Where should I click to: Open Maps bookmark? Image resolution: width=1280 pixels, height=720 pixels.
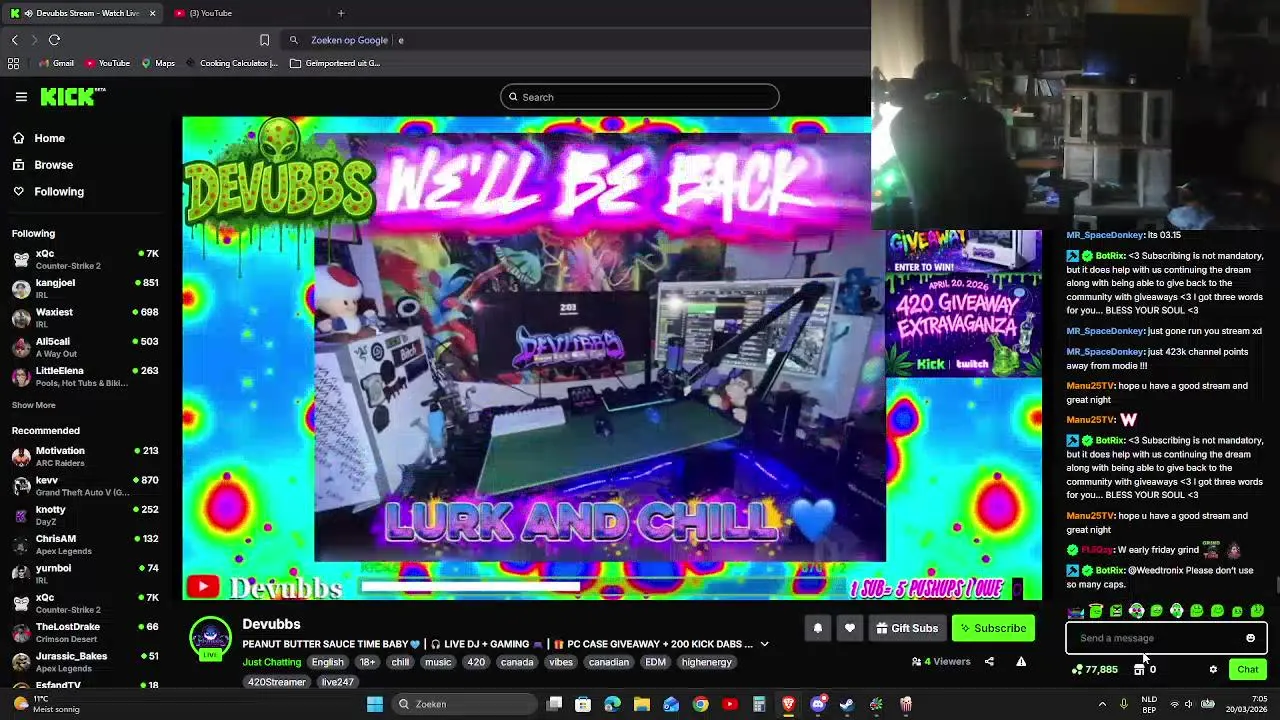(x=158, y=63)
